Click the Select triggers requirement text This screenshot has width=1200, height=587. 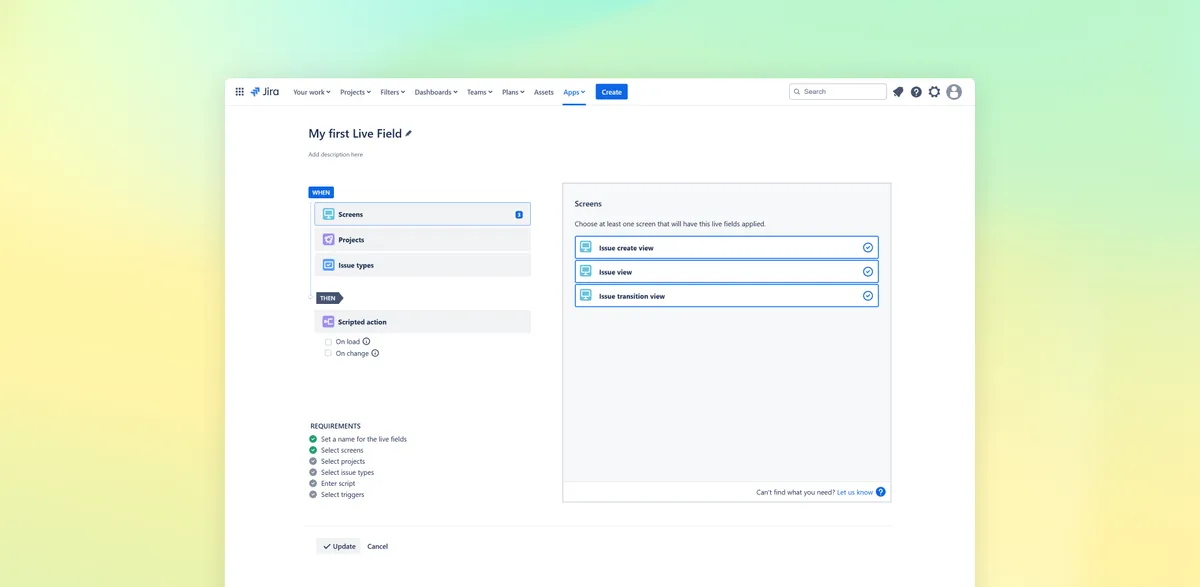tap(343, 494)
